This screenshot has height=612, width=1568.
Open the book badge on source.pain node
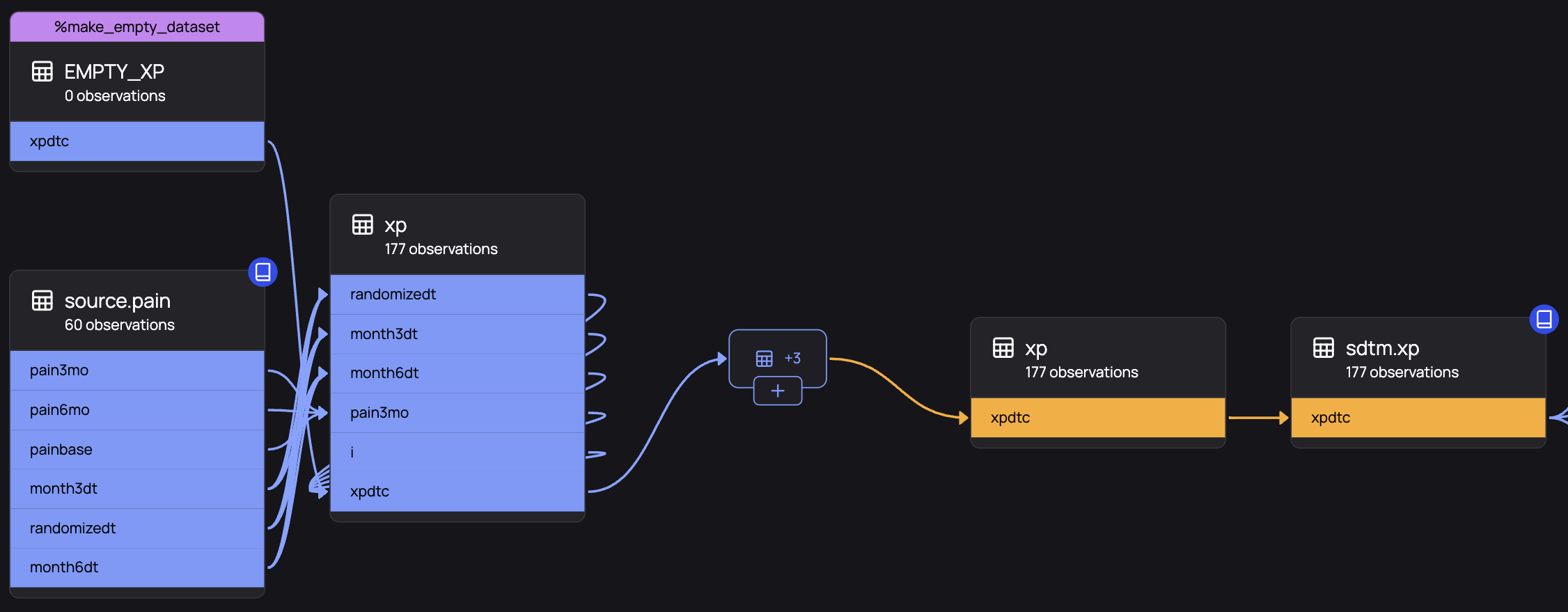click(262, 272)
